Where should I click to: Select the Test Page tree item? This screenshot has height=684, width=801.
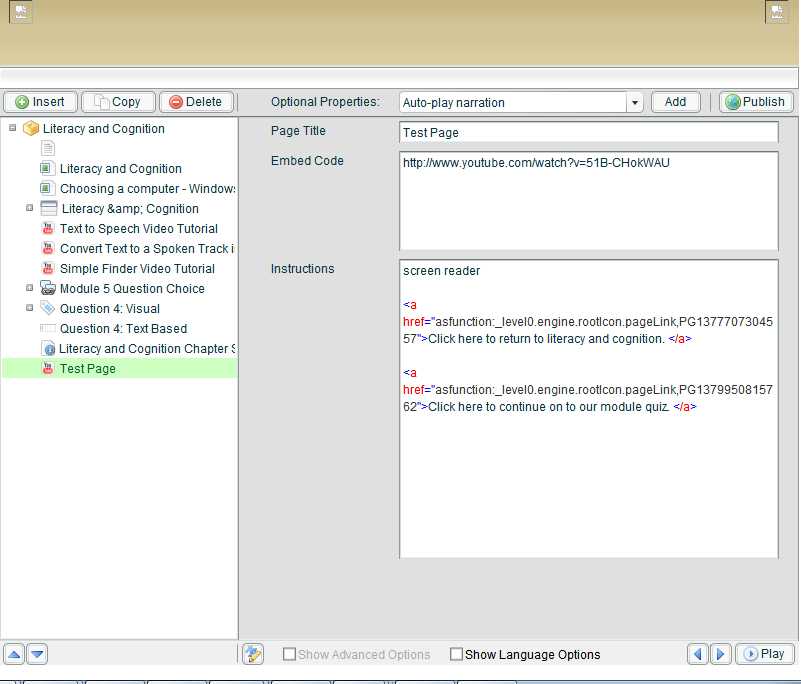point(87,368)
